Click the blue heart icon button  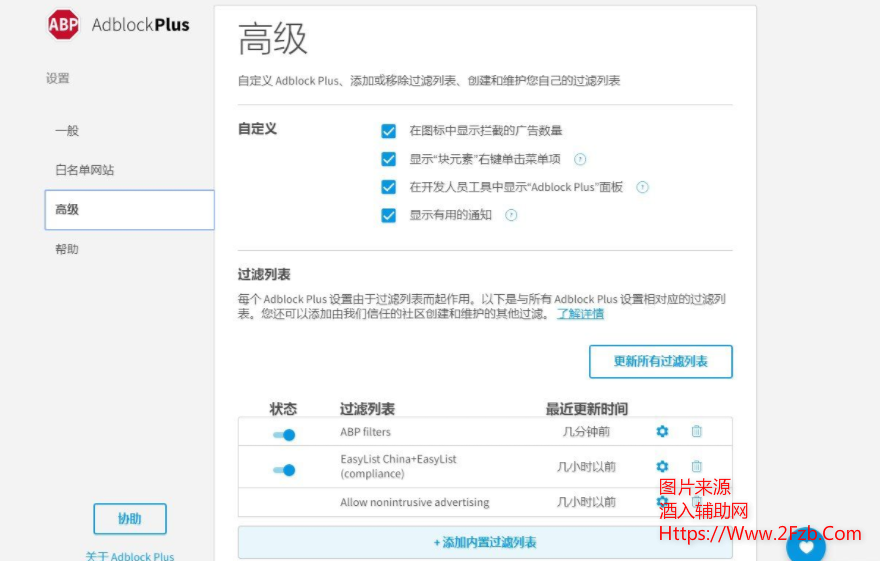point(806,546)
